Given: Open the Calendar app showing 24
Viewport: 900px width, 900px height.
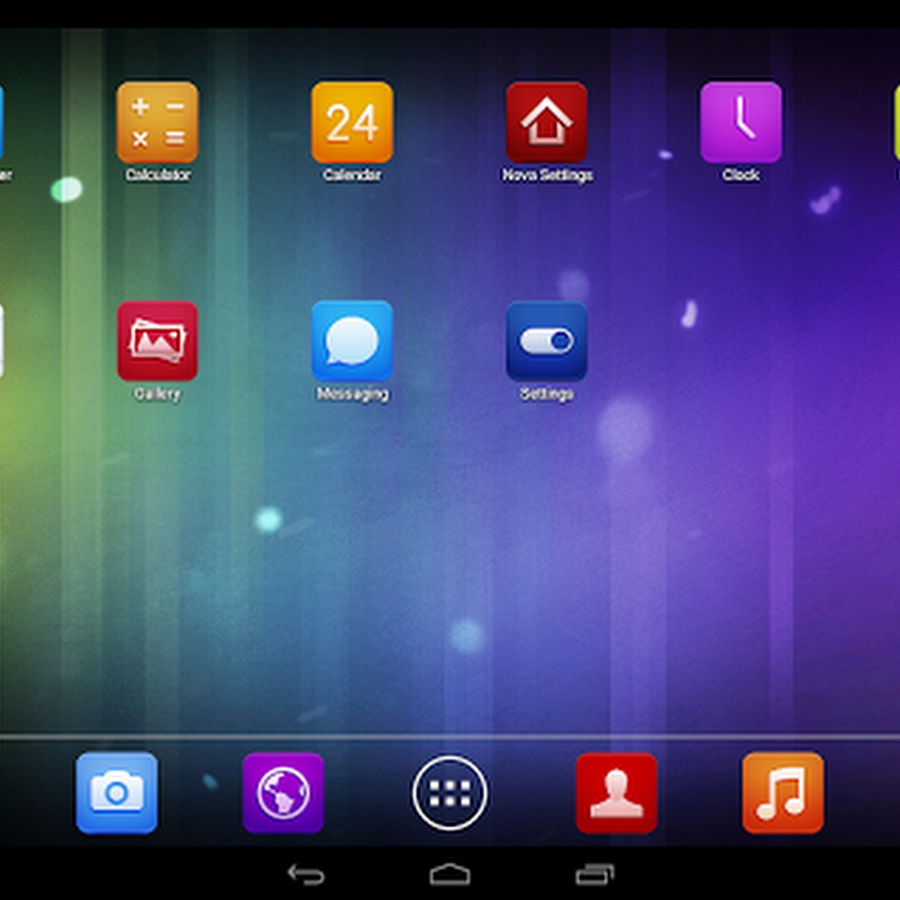Looking at the screenshot, I should point(352,122).
